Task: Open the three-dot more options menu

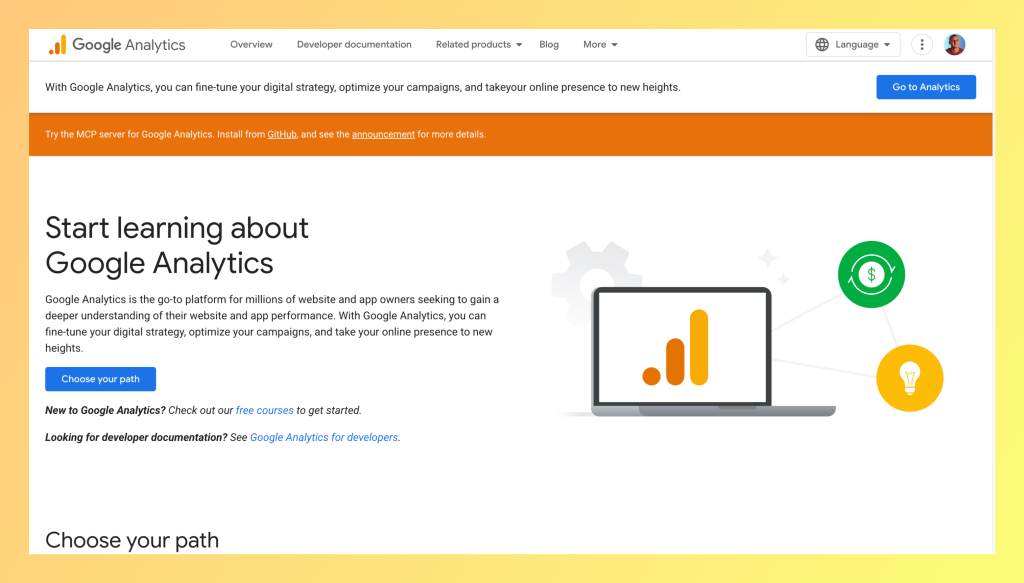Action: click(x=922, y=45)
